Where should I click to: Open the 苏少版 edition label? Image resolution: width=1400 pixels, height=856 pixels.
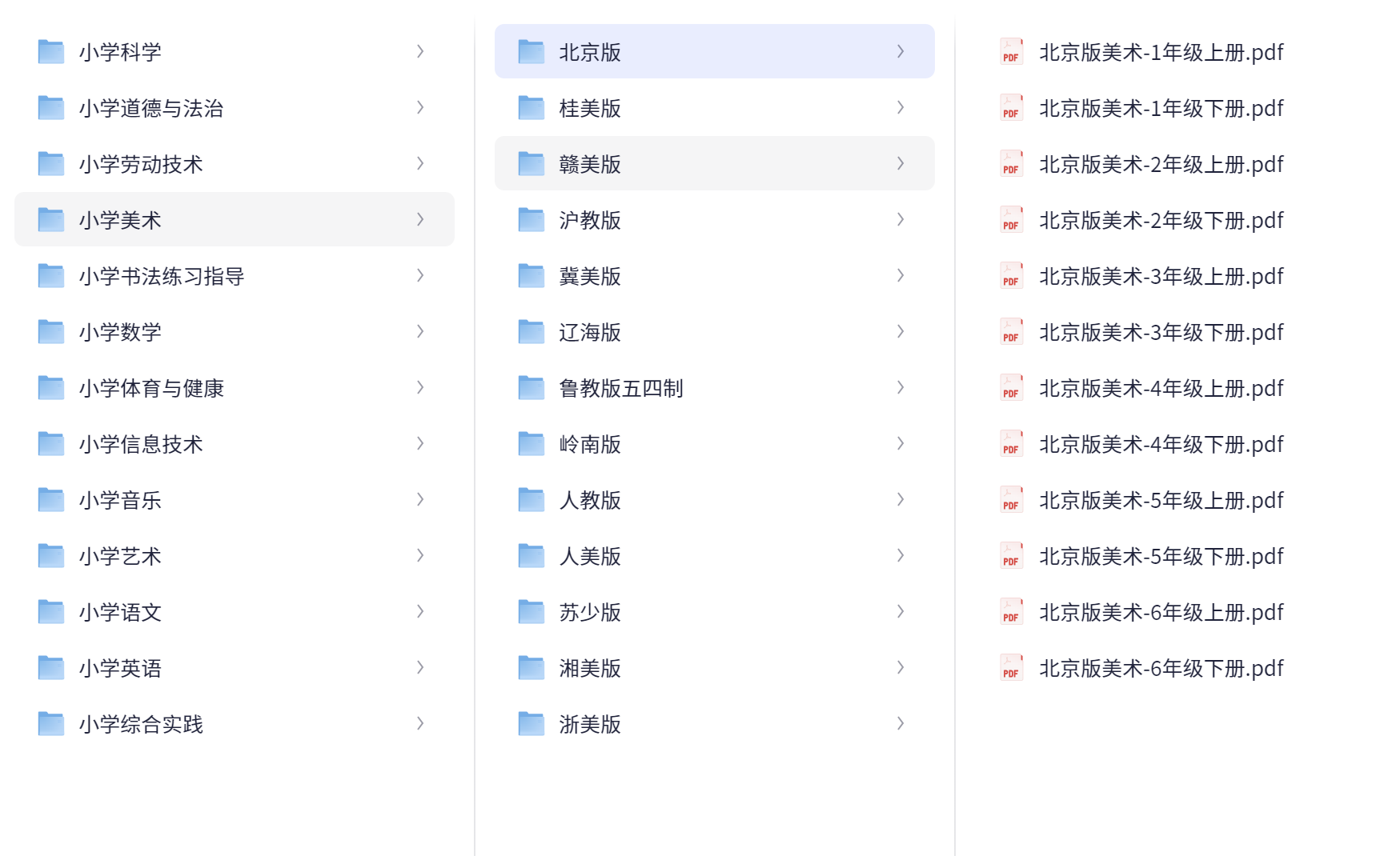coord(590,612)
